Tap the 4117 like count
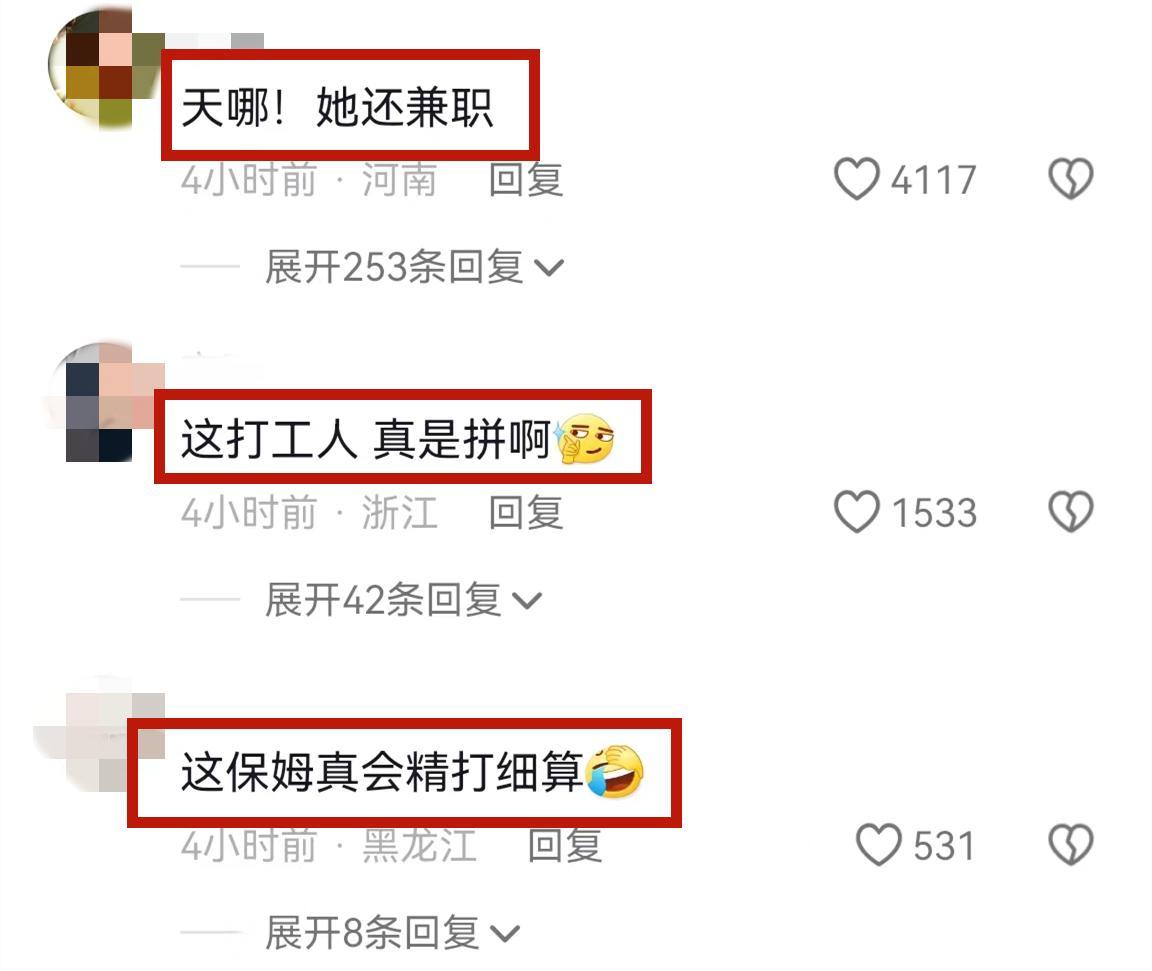Viewport: 1152px width, 971px height. point(934,180)
